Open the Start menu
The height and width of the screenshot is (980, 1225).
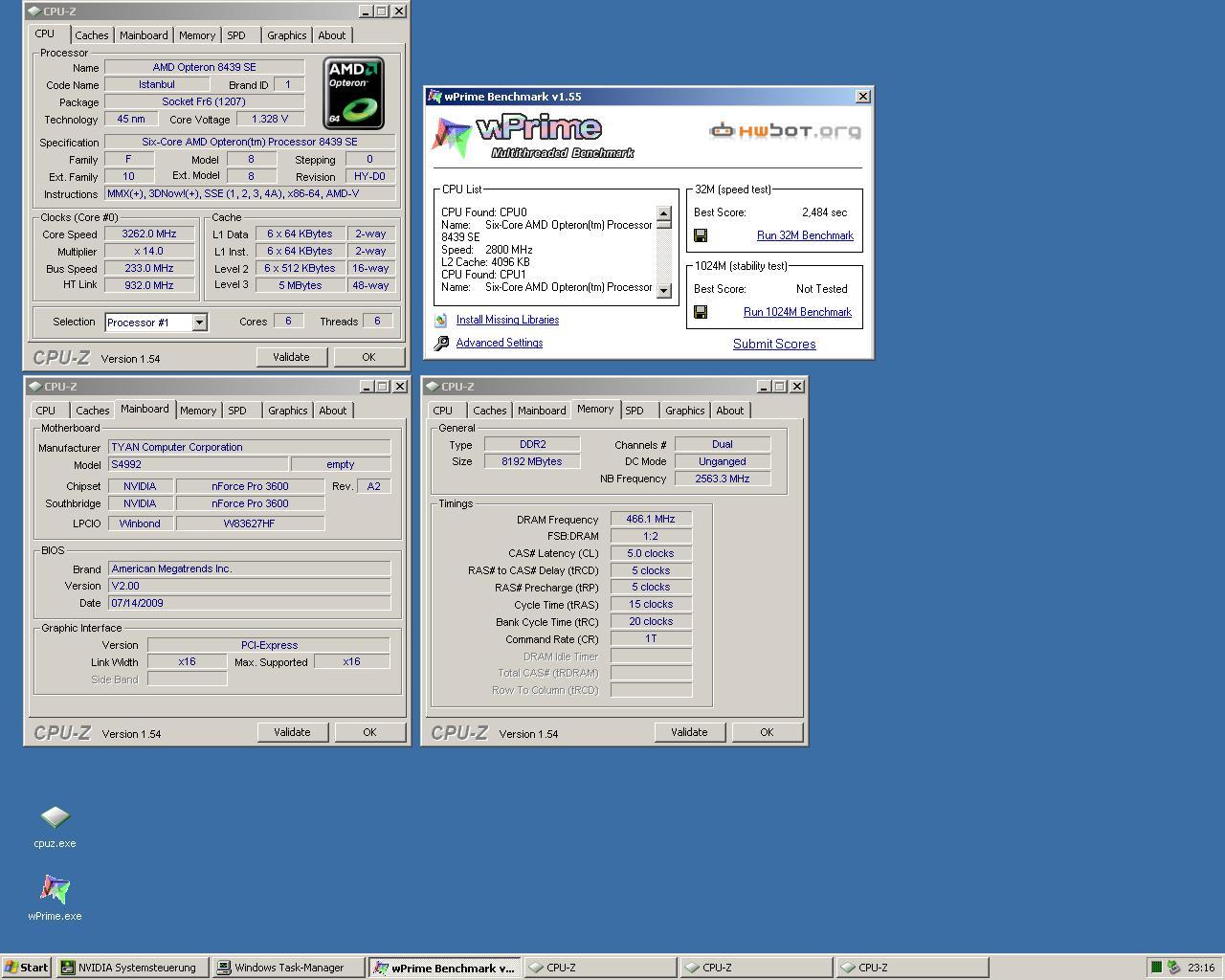click(x=26, y=968)
